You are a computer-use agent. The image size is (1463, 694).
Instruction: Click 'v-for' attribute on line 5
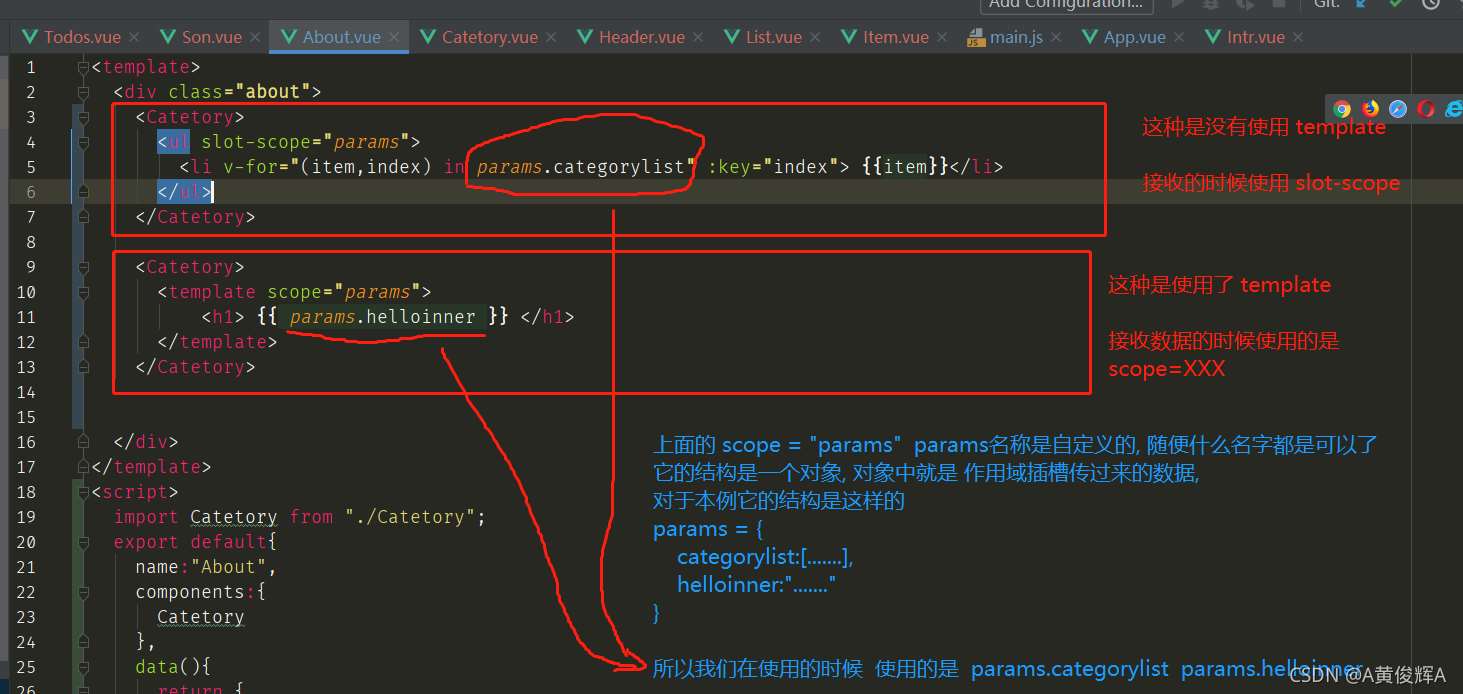(250, 167)
